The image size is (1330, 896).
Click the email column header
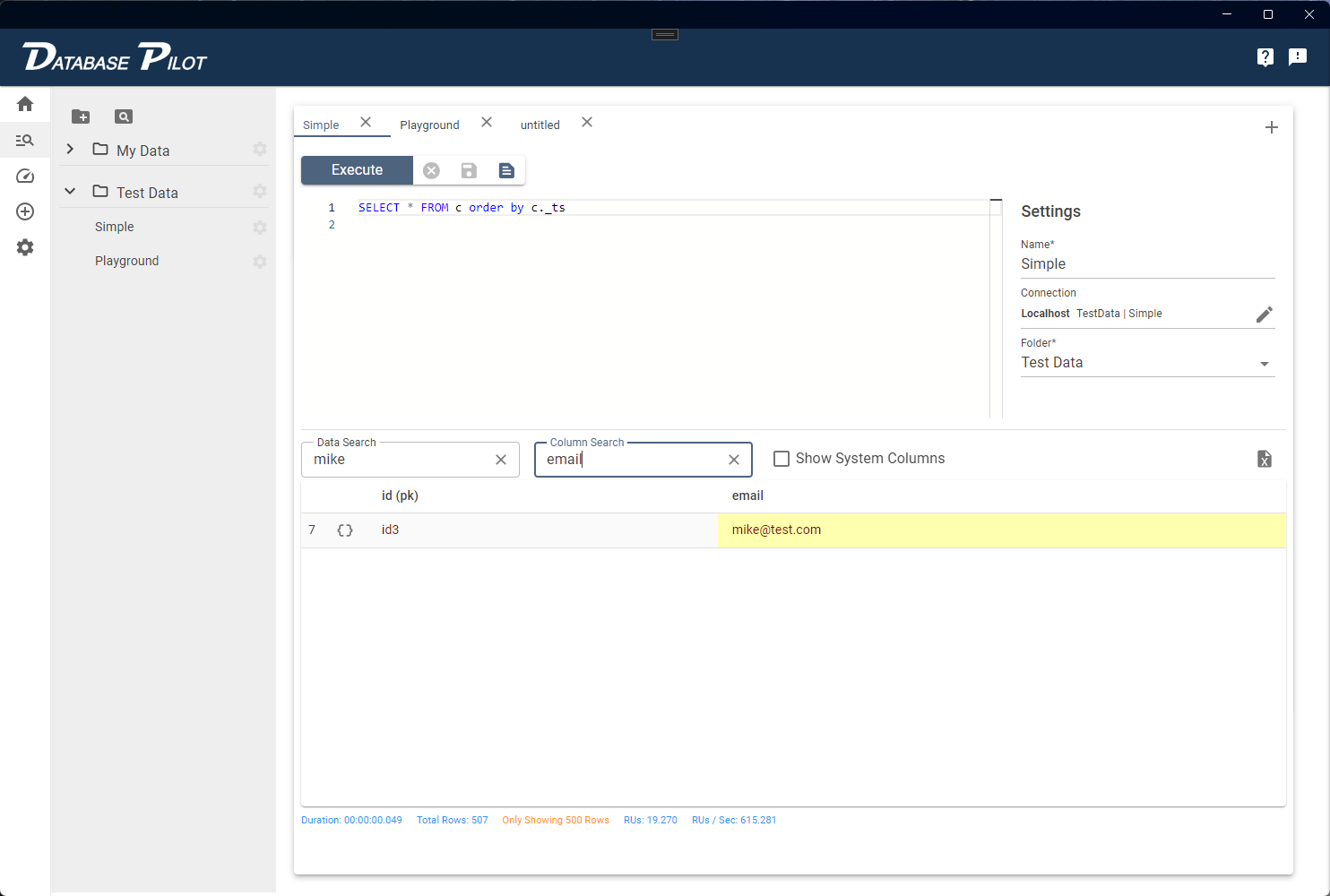747,495
